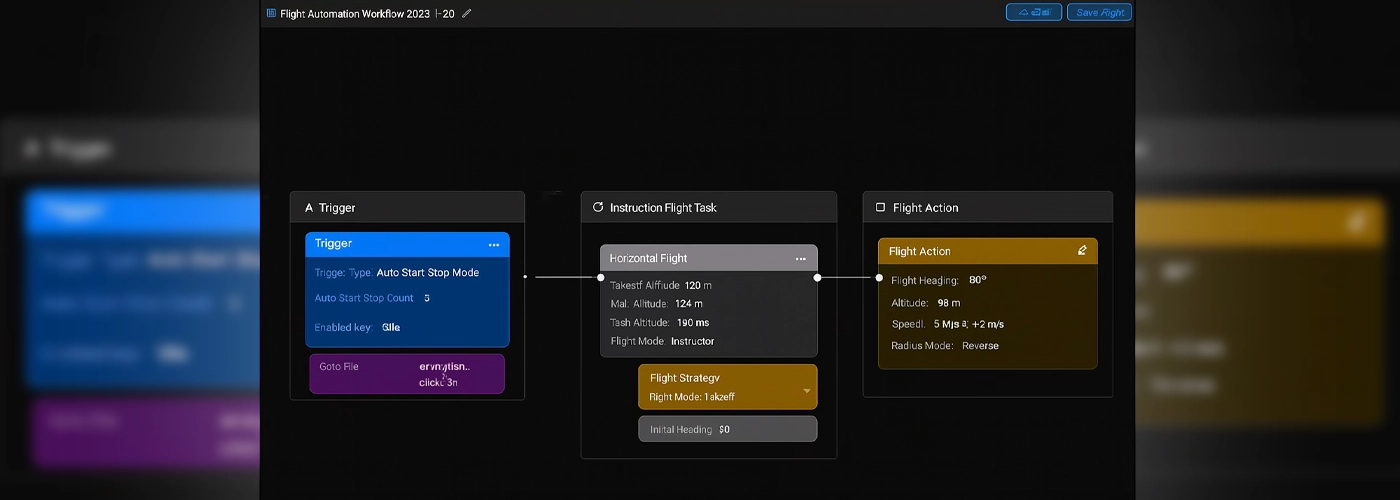Click the 'Flight Automation Workflow 2023' title
Viewport: 1400px width, 500px height.
(355, 13)
